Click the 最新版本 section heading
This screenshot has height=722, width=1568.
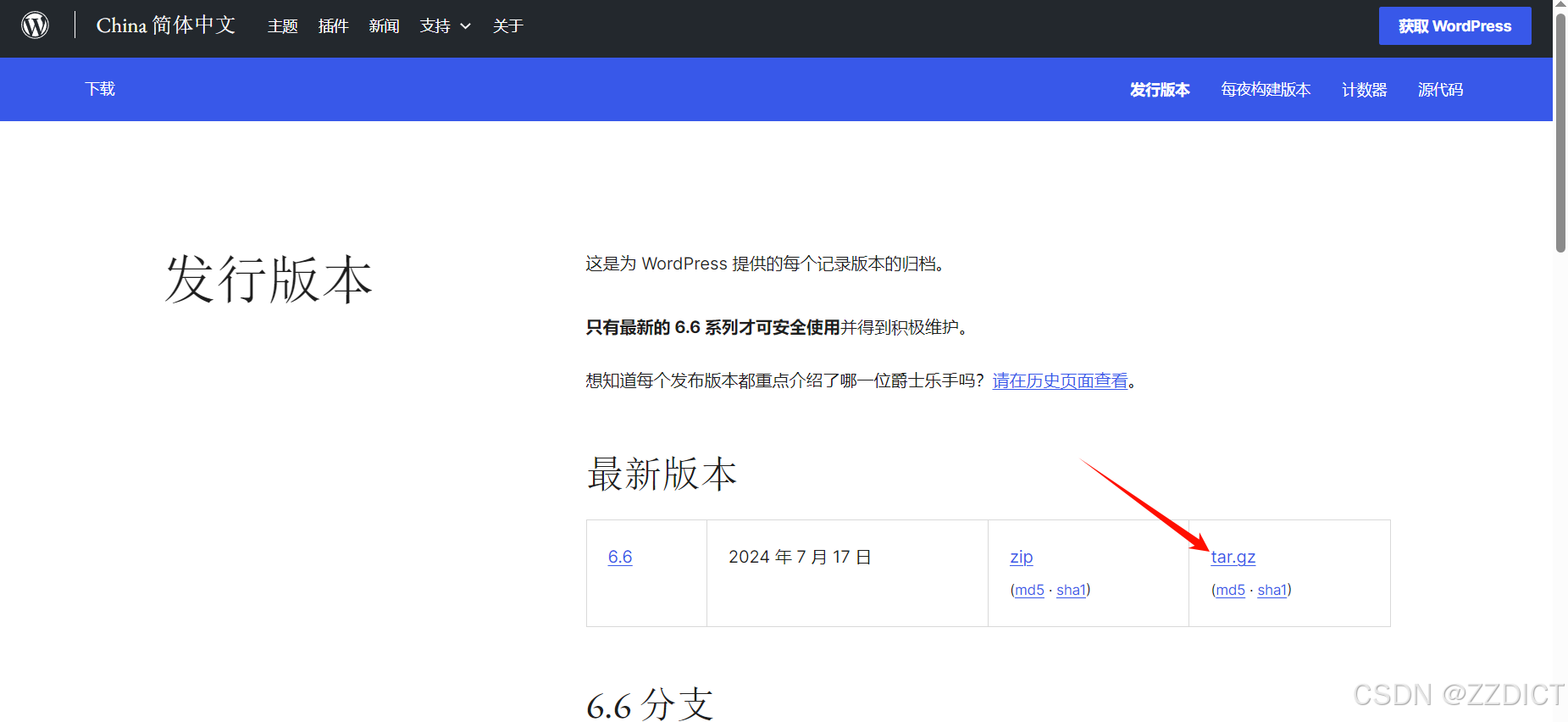click(662, 474)
